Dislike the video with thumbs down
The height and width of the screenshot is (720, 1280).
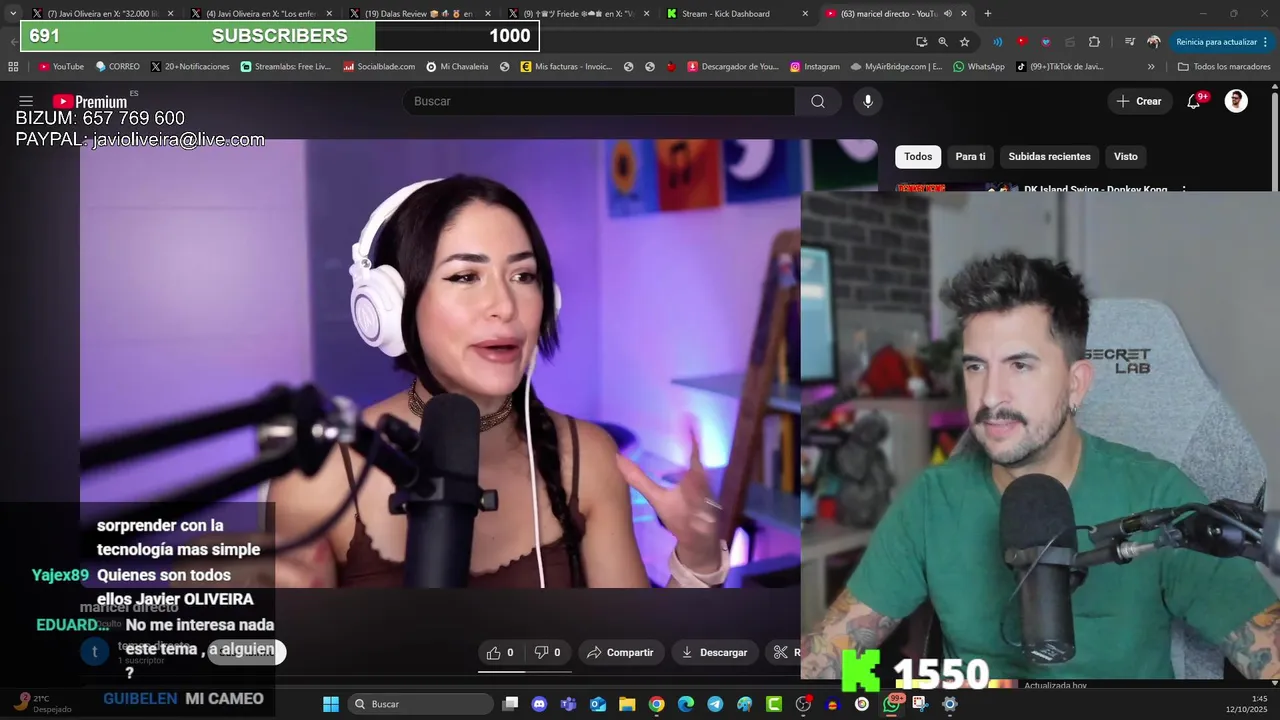[x=547, y=652]
